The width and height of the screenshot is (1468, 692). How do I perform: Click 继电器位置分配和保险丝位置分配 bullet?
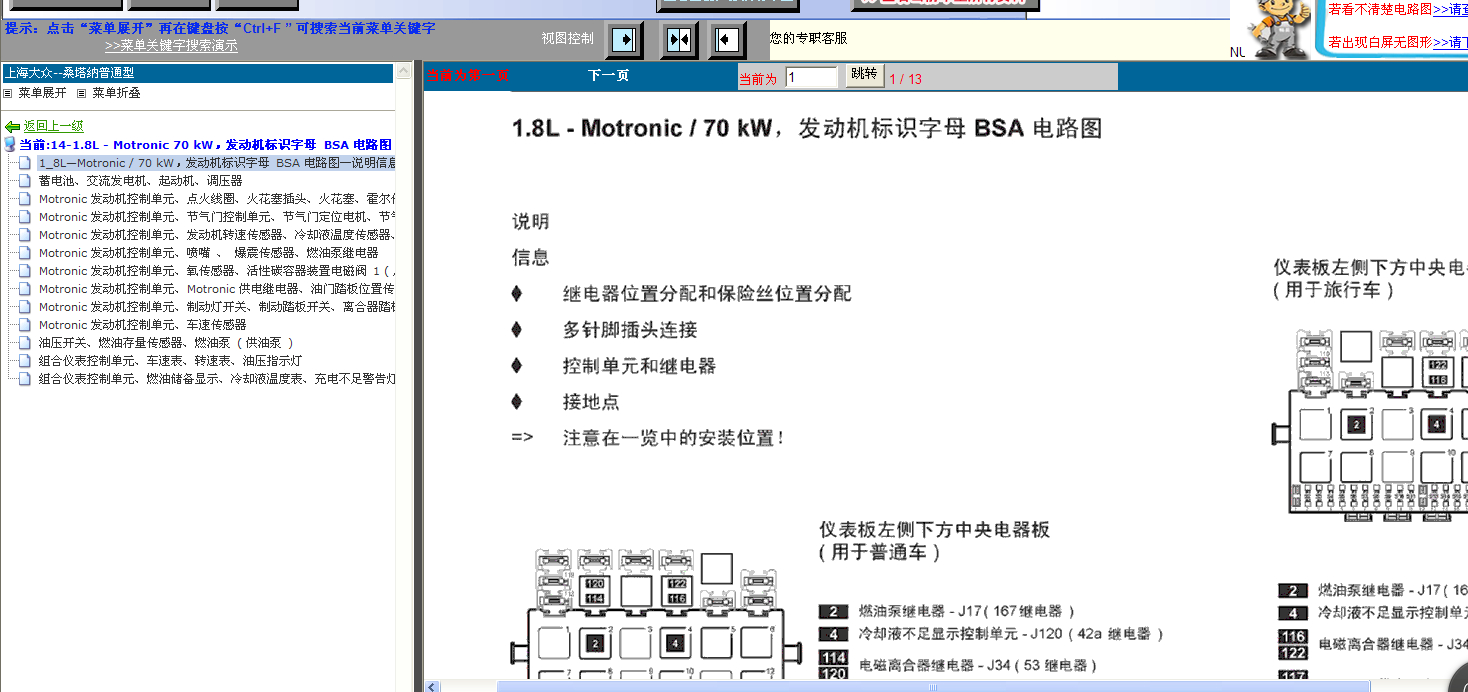point(707,294)
